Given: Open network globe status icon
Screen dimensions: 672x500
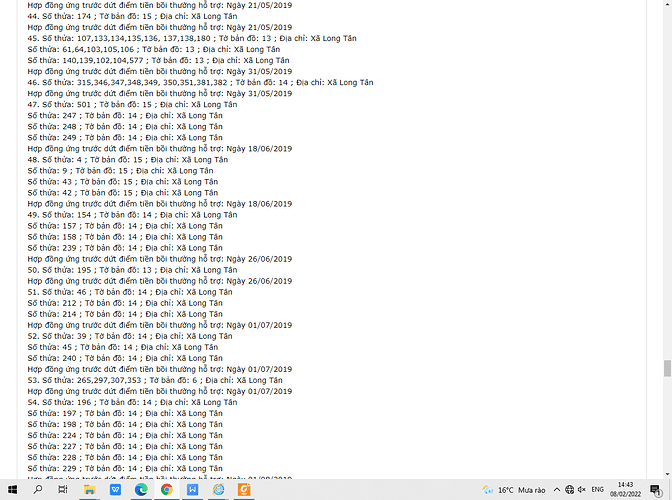Looking at the screenshot, I should tap(569, 490).
